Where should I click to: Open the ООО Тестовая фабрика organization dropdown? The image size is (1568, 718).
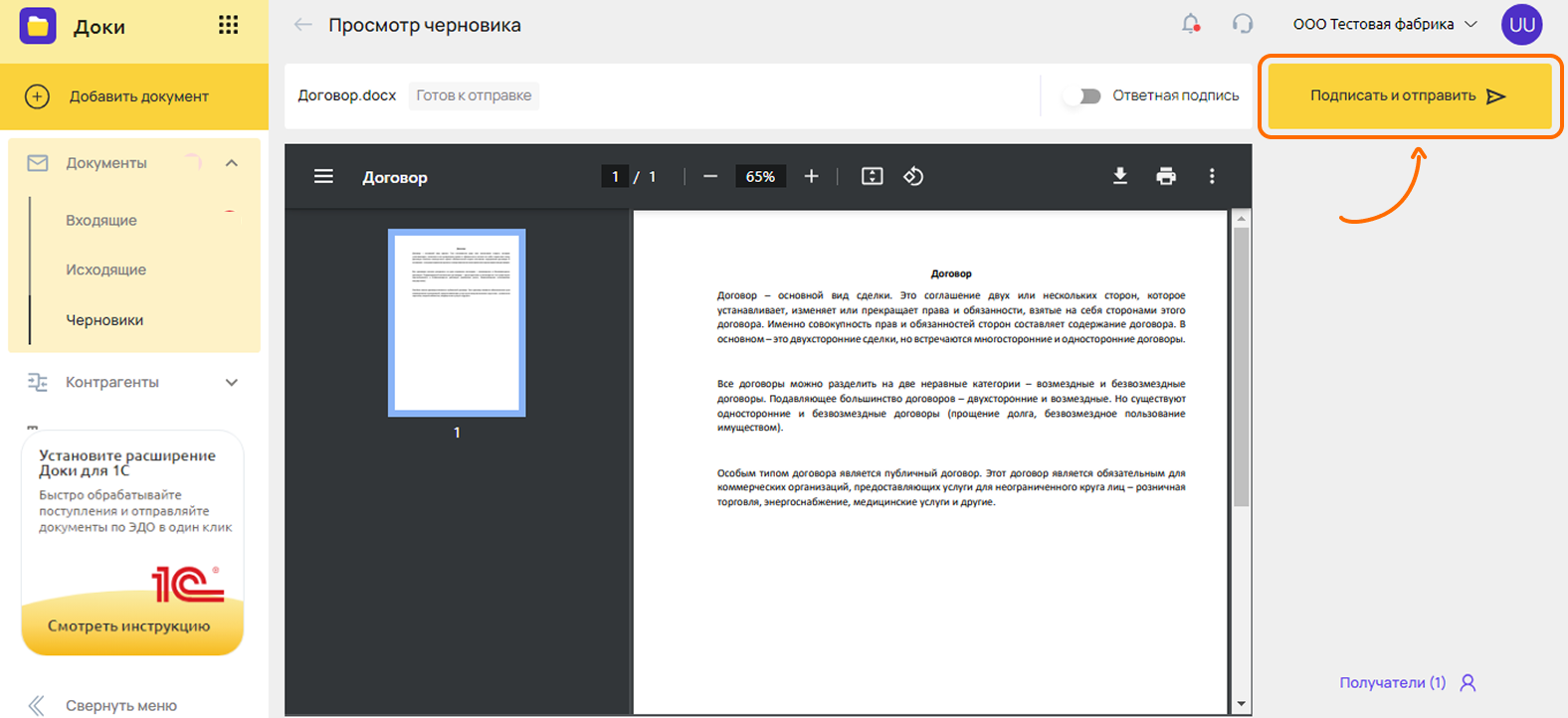pos(1385,24)
